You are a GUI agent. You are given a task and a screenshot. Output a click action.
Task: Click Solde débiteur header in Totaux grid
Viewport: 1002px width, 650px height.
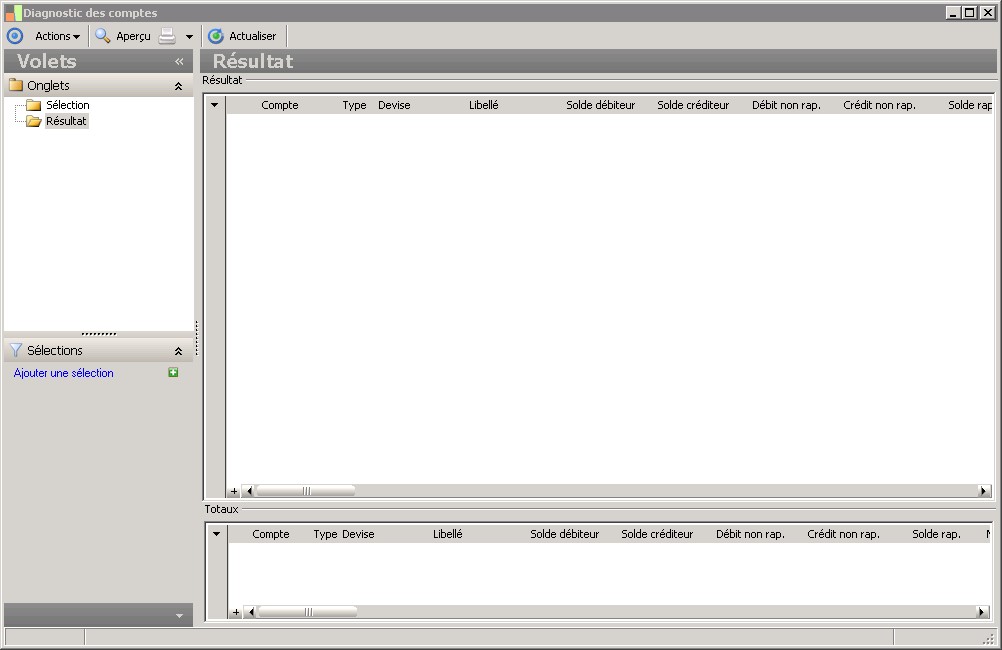pos(564,534)
